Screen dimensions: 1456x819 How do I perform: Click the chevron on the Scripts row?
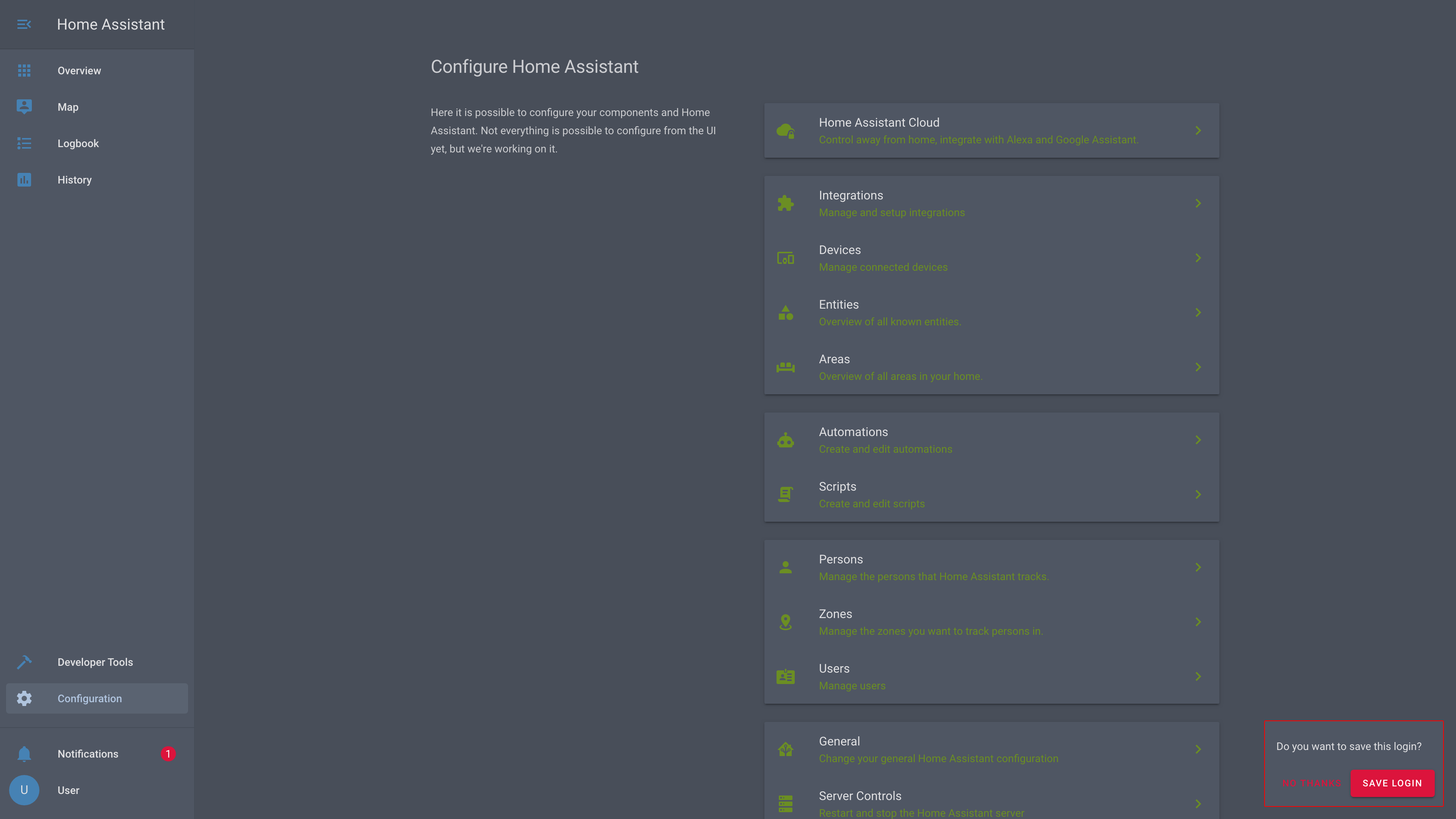tap(1198, 494)
